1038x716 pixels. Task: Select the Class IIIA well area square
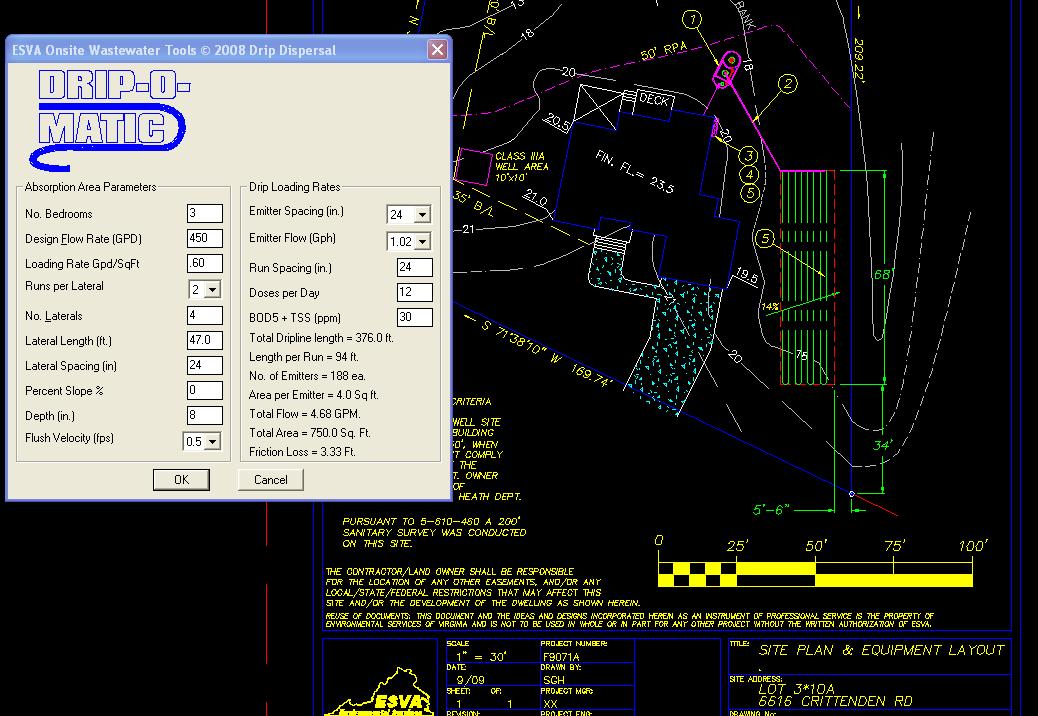pos(472,165)
